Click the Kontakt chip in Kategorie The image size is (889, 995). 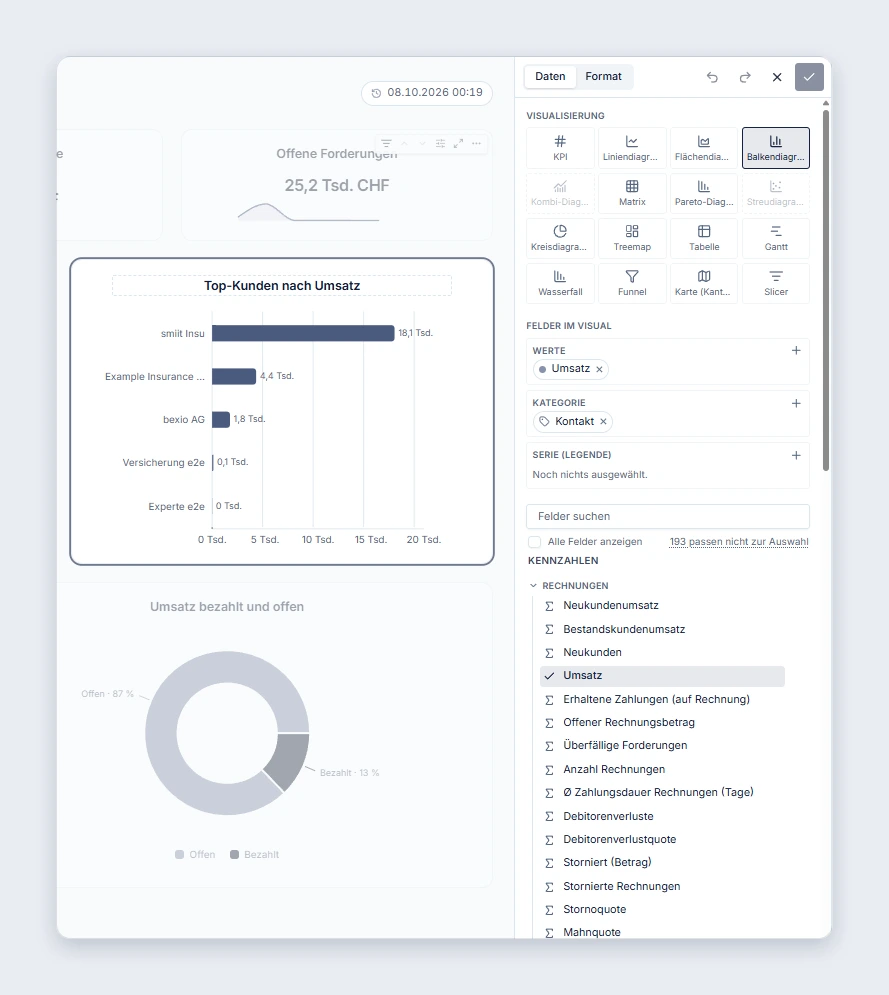pos(573,421)
